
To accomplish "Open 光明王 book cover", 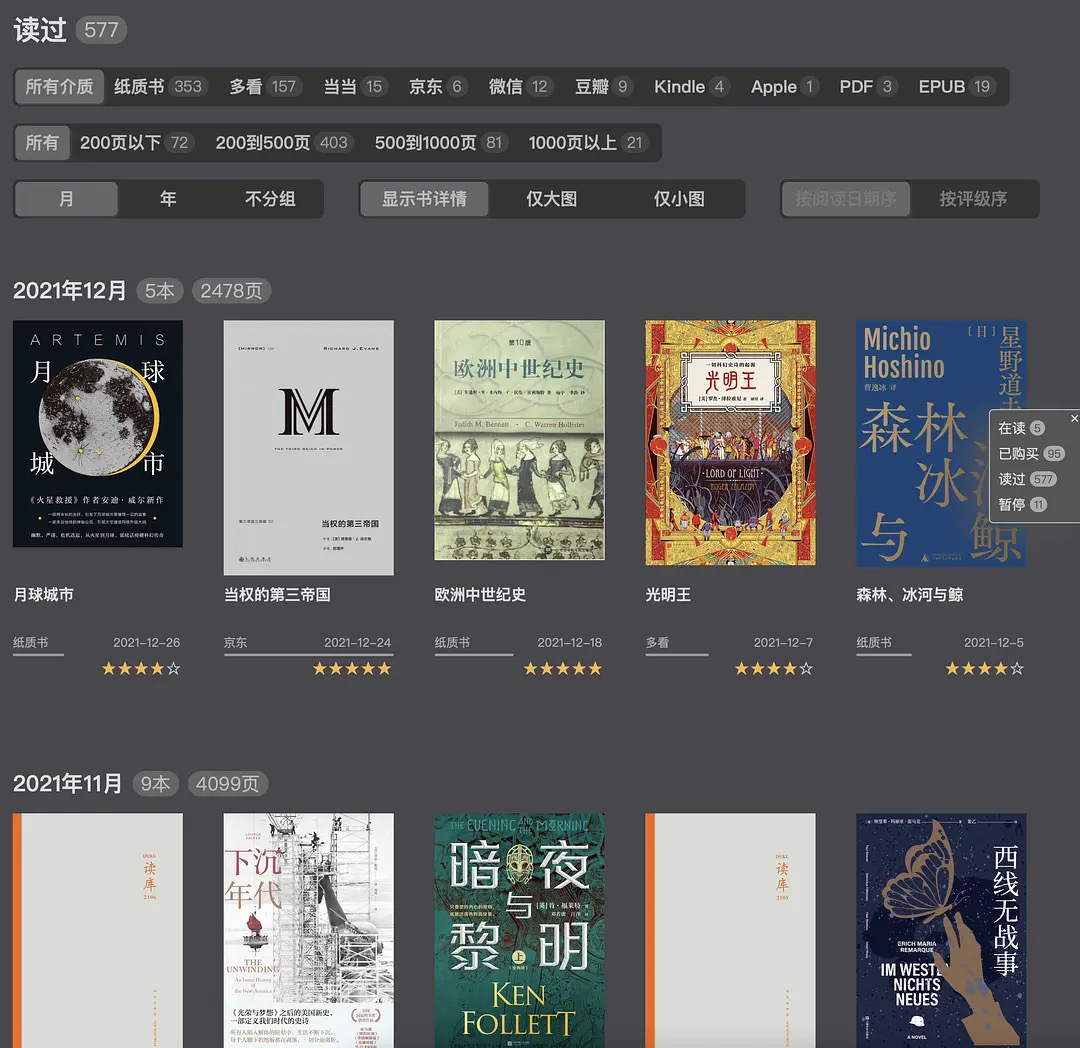I will [x=730, y=443].
